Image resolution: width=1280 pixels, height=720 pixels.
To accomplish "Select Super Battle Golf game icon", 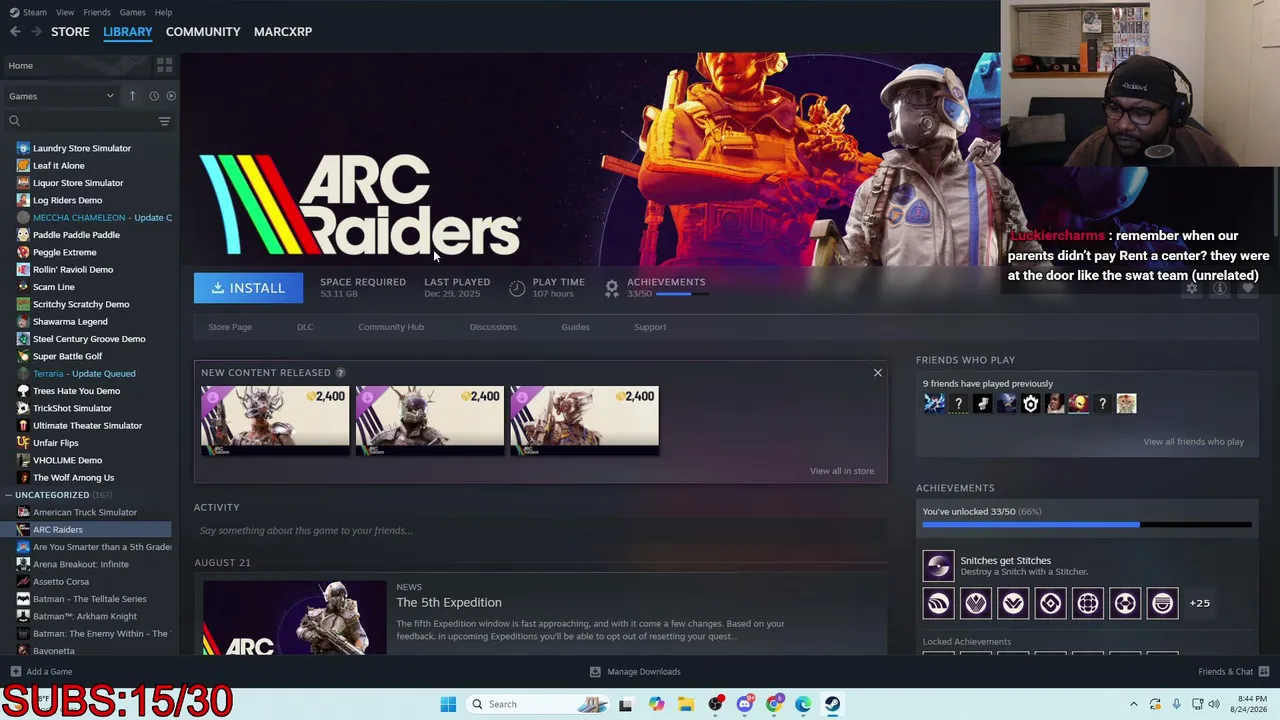I will [x=23, y=356].
